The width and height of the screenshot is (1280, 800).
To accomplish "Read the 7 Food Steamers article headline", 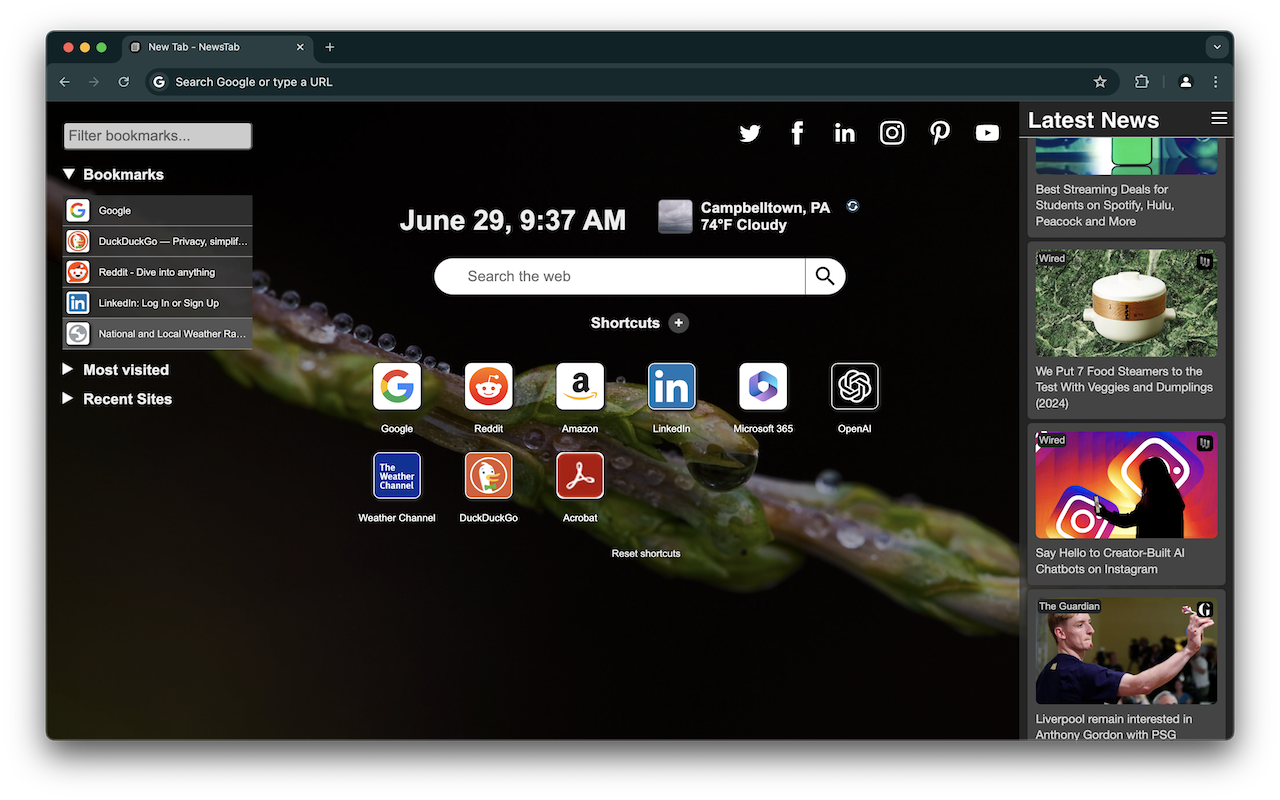I will tap(1124, 387).
